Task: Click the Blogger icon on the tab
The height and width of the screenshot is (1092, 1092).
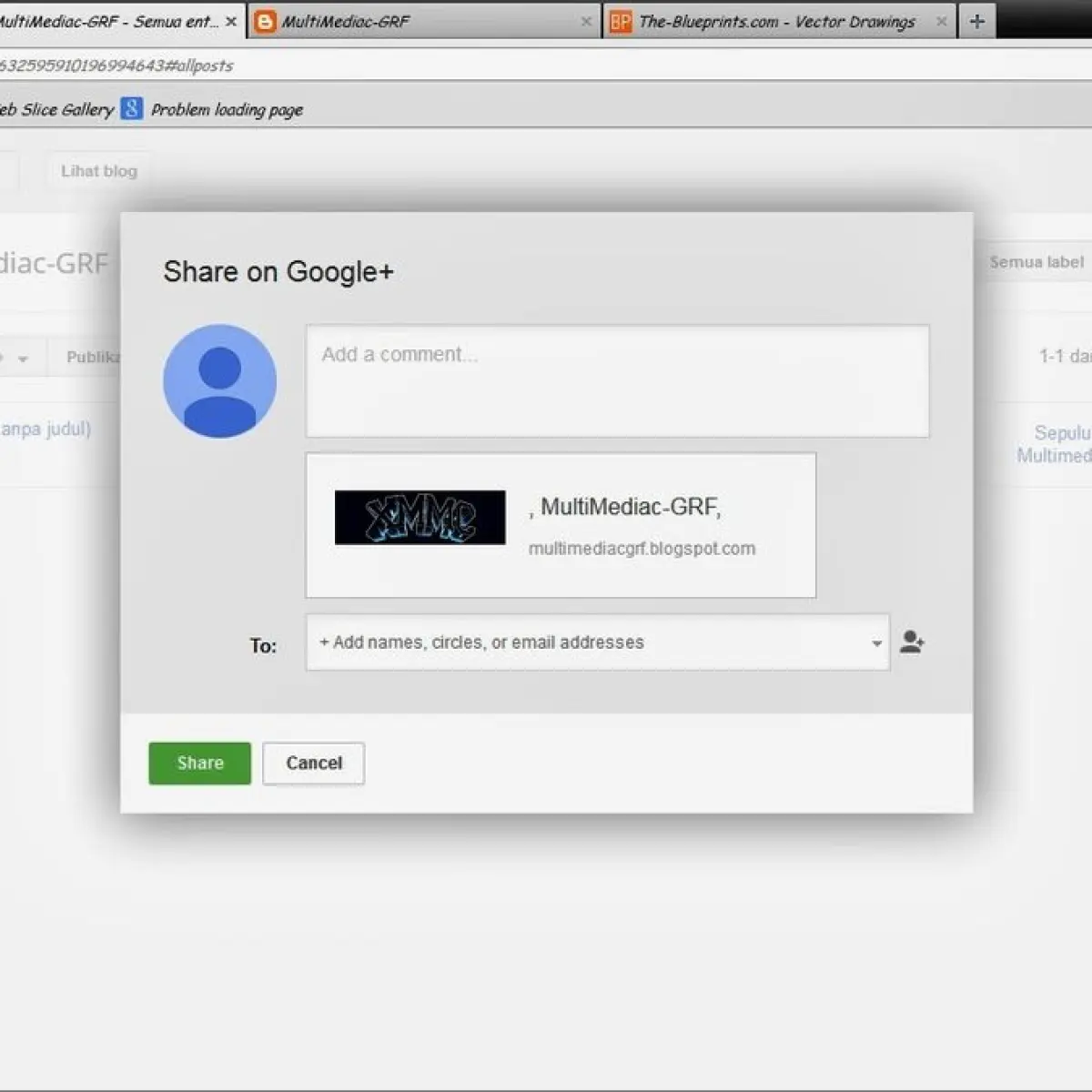Action: pos(265,22)
